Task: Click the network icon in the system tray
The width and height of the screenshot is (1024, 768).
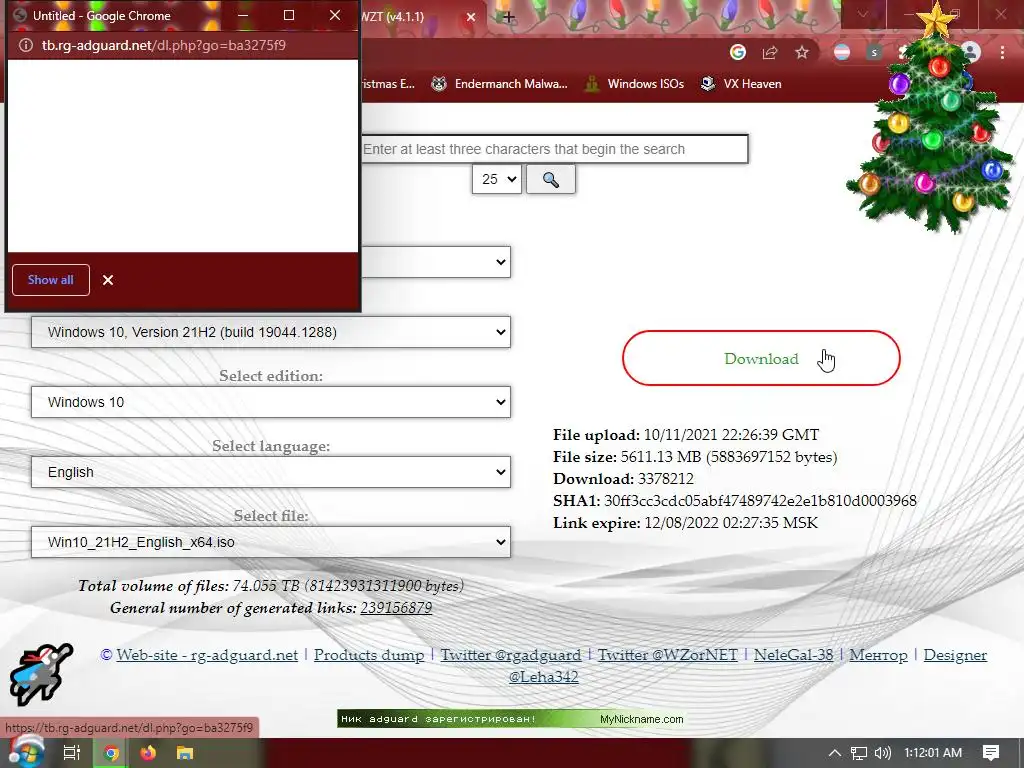Action: (859, 753)
